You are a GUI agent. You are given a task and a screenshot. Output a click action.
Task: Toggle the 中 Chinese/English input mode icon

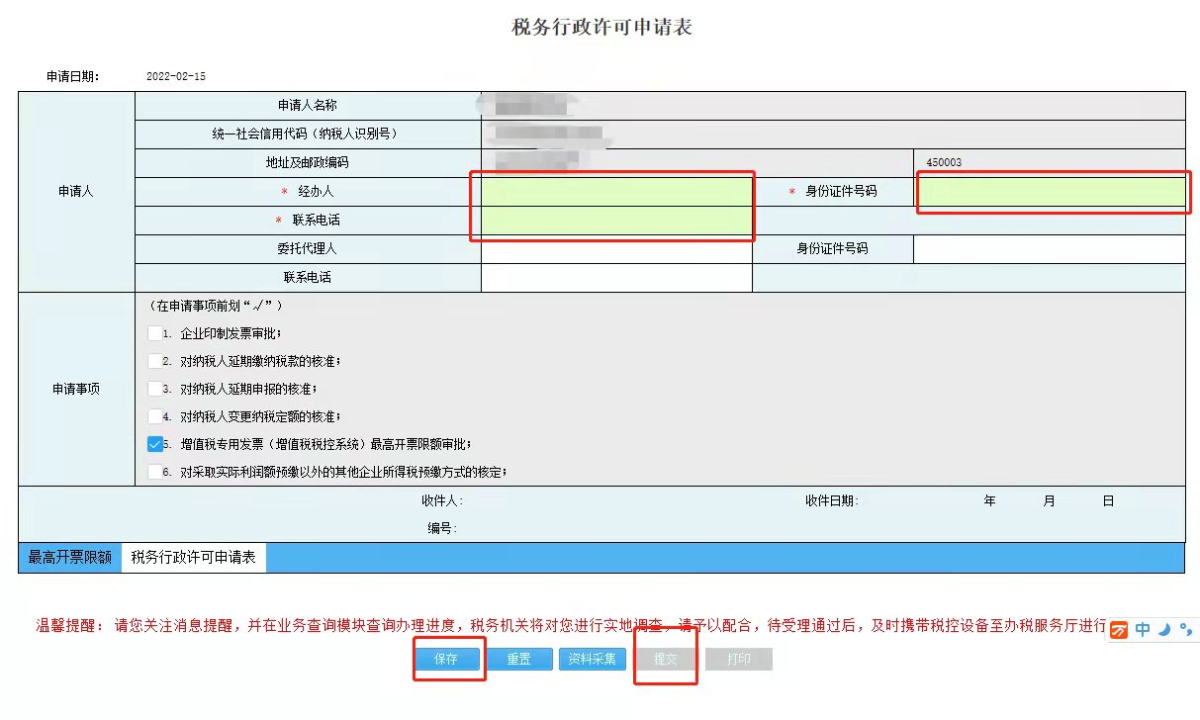coord(1142,630)
